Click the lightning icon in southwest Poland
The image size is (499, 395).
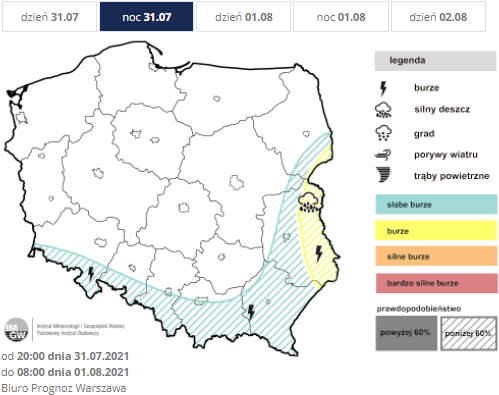tap(91, 274)
